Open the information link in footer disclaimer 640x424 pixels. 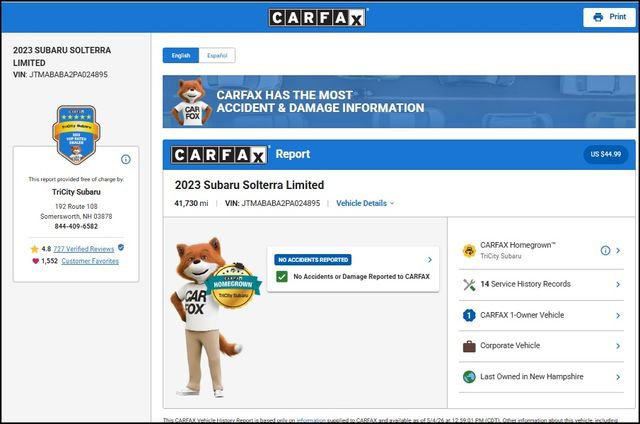[x=311, y=420]
